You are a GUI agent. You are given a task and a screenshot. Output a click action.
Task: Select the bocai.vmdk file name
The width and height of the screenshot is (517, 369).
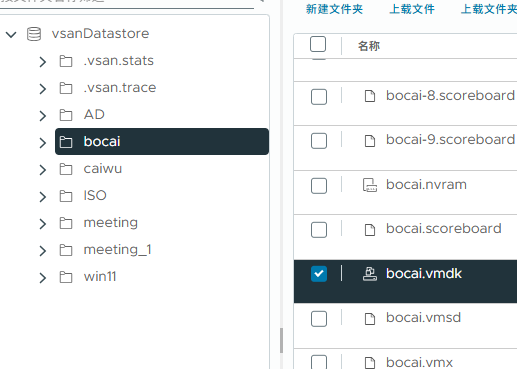click(x=424, y=274)
